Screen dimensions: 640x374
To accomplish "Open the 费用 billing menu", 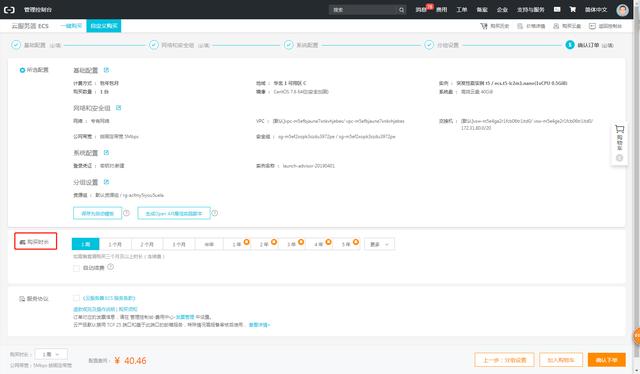I will (442, 10).
